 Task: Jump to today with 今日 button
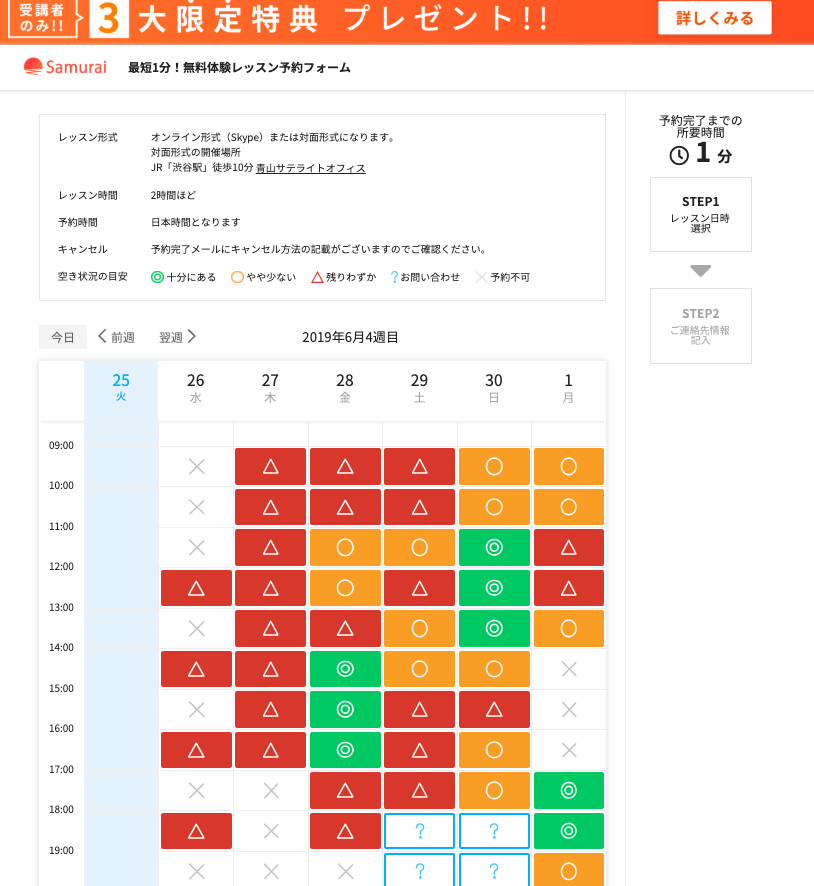coord(63,337)
